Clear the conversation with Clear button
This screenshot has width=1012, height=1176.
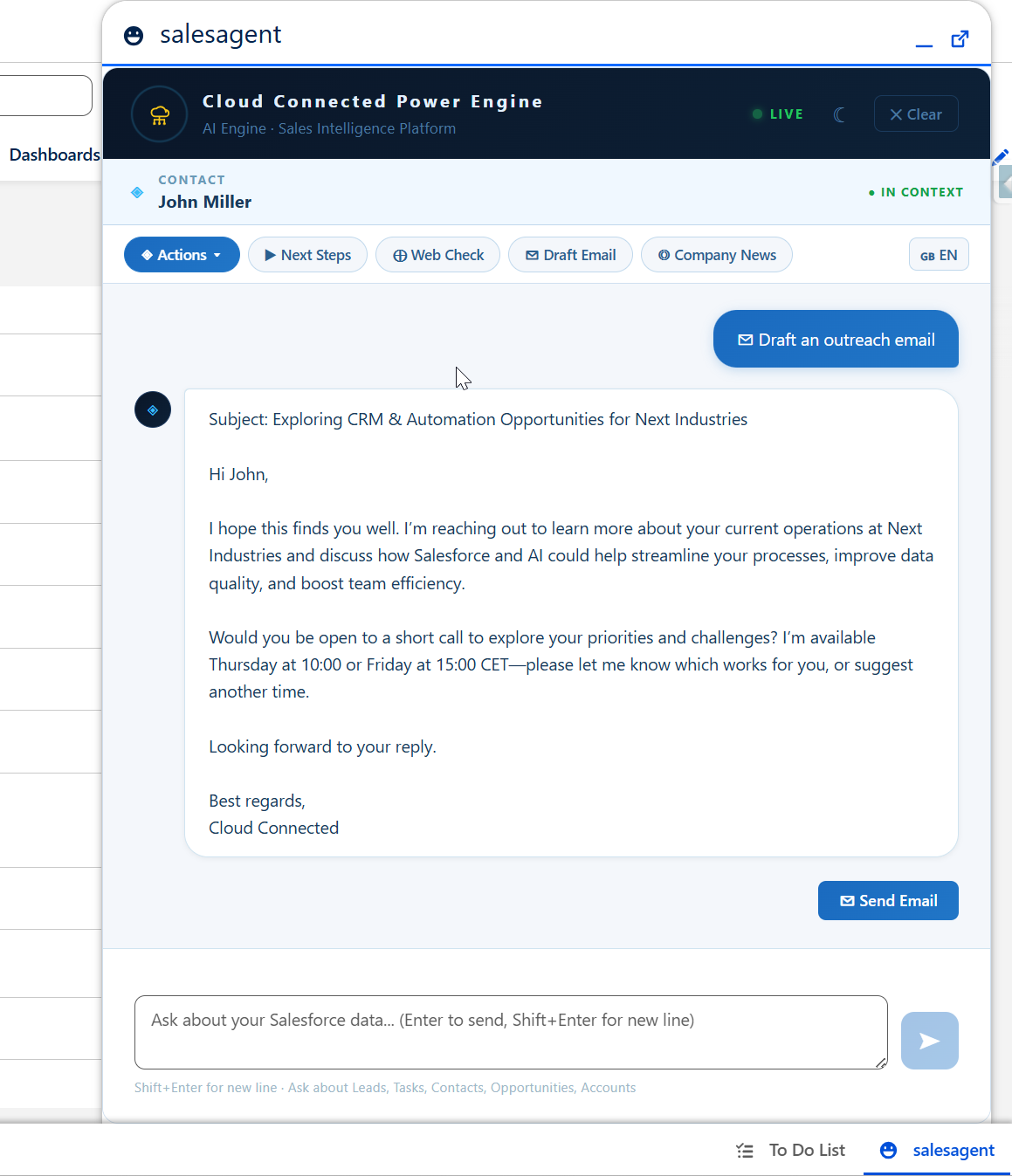pyautogui.click(x=916, y=113)
